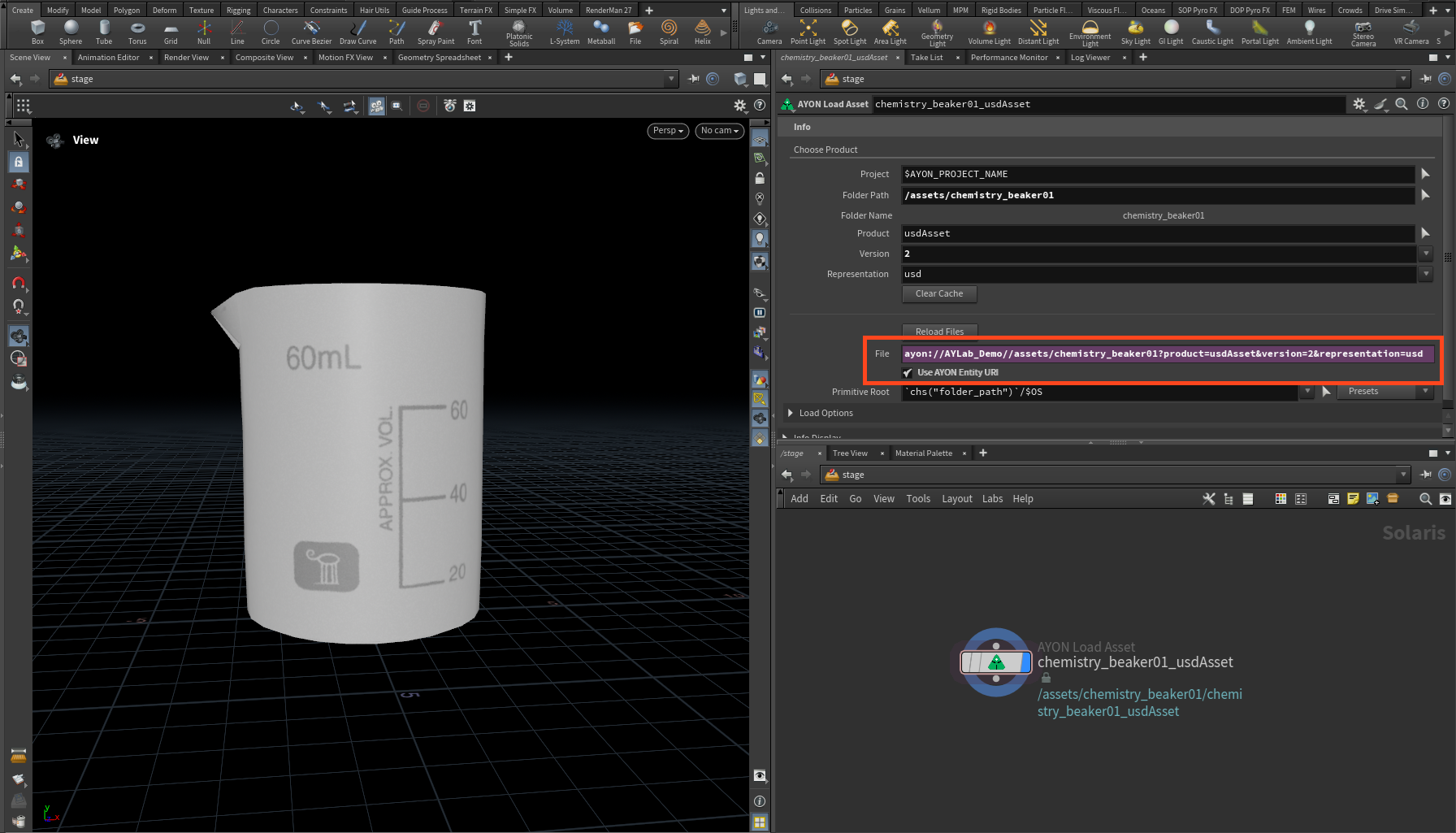Select the Box shelf tool
Image resolution: width=1456 pixels, height=833 pixels.
point(37,33)
